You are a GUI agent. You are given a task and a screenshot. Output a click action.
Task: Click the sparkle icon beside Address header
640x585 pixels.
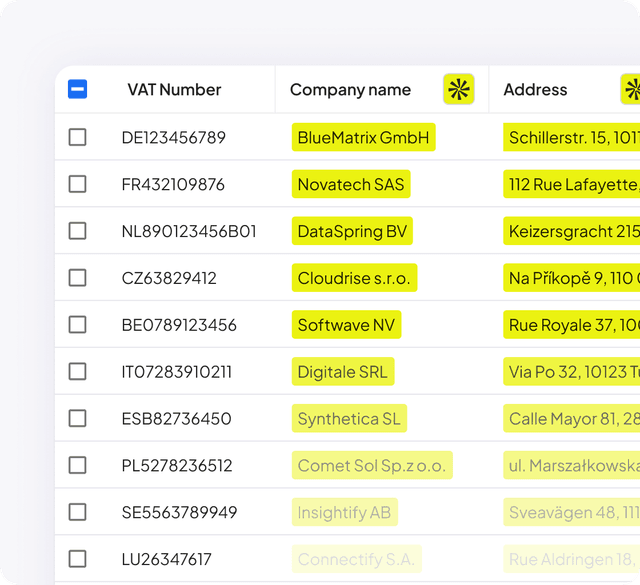pyautogui.click(x=631, y=90)
